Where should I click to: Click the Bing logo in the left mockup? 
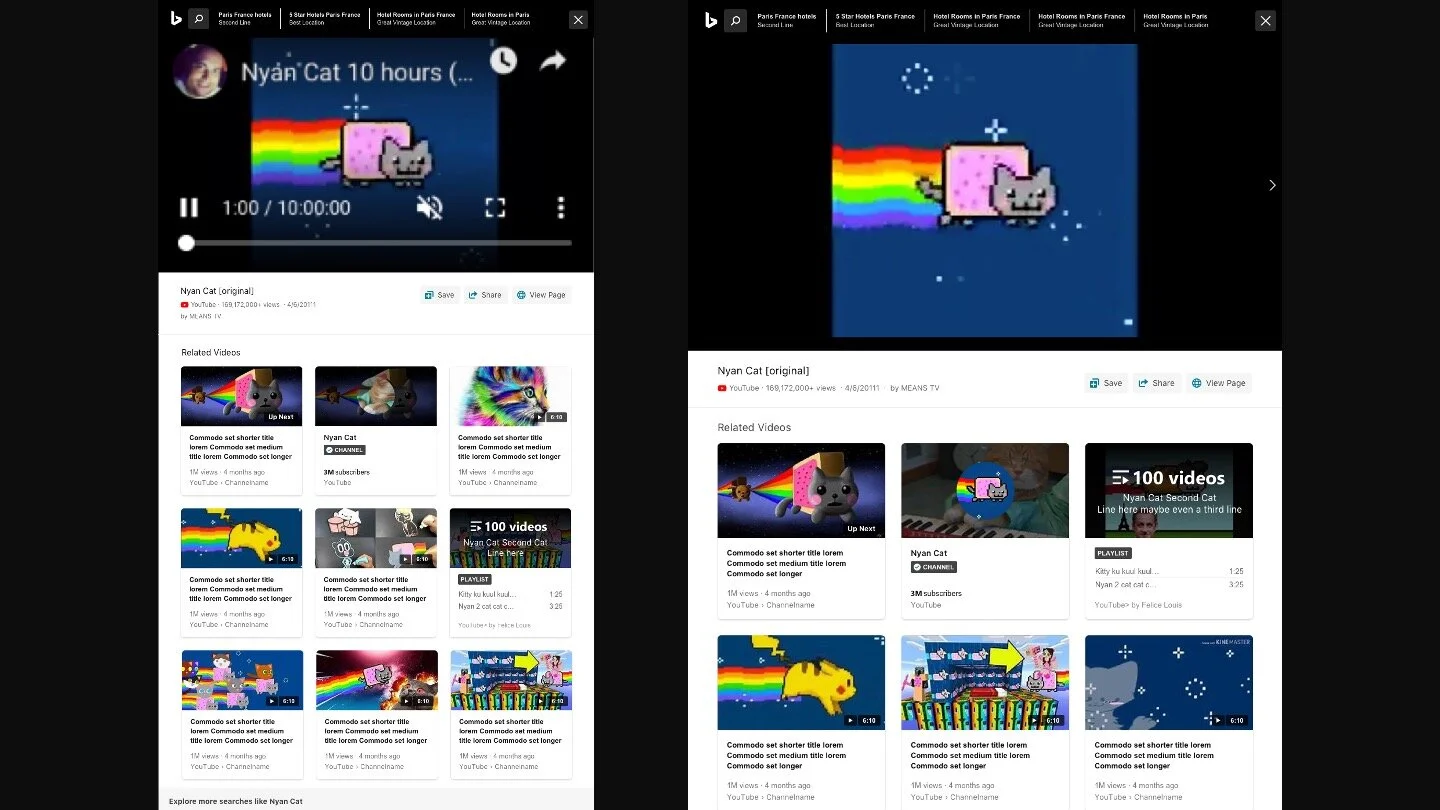[176, 18]
